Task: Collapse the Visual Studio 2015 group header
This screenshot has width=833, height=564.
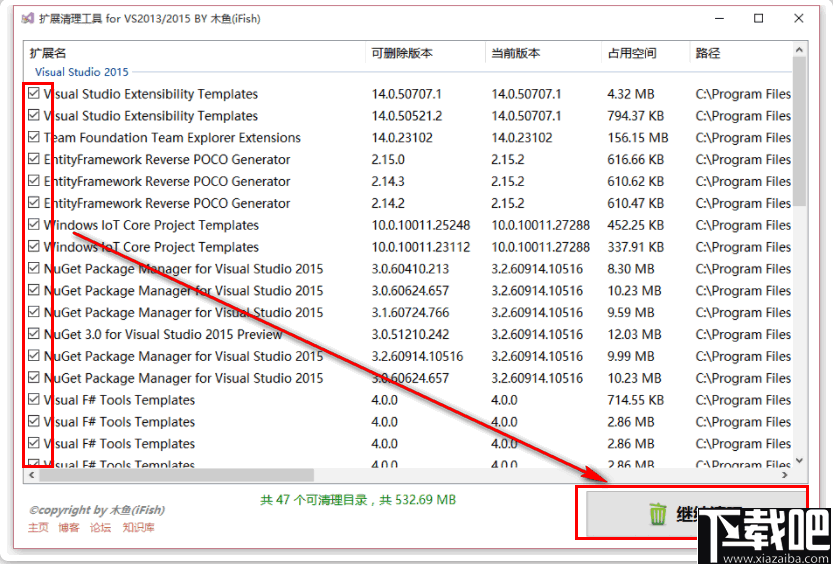Action: [x=82, y=72]
